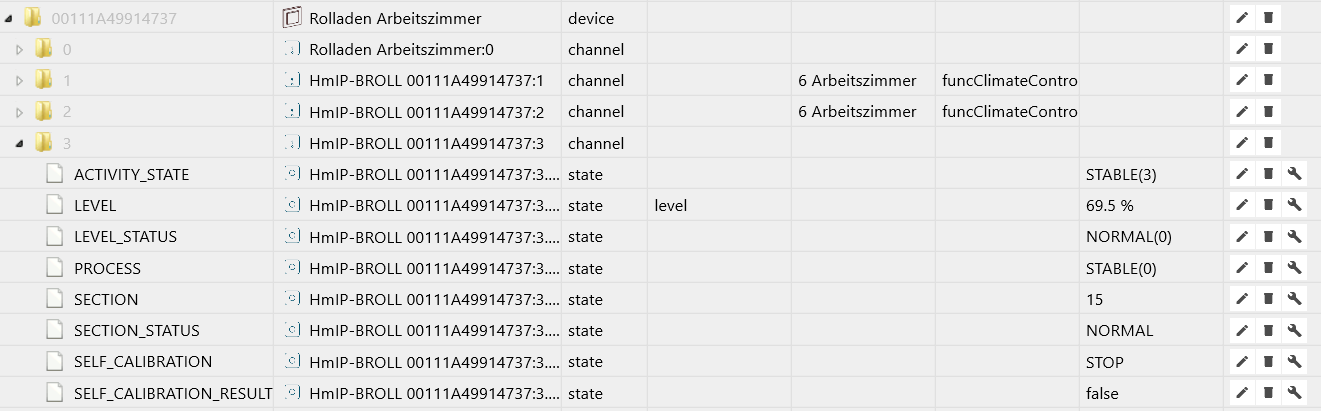Click wrench icon in ACTIVITY_STATE row
This screenshot has height=411, width=1321.
(1294, 174)
